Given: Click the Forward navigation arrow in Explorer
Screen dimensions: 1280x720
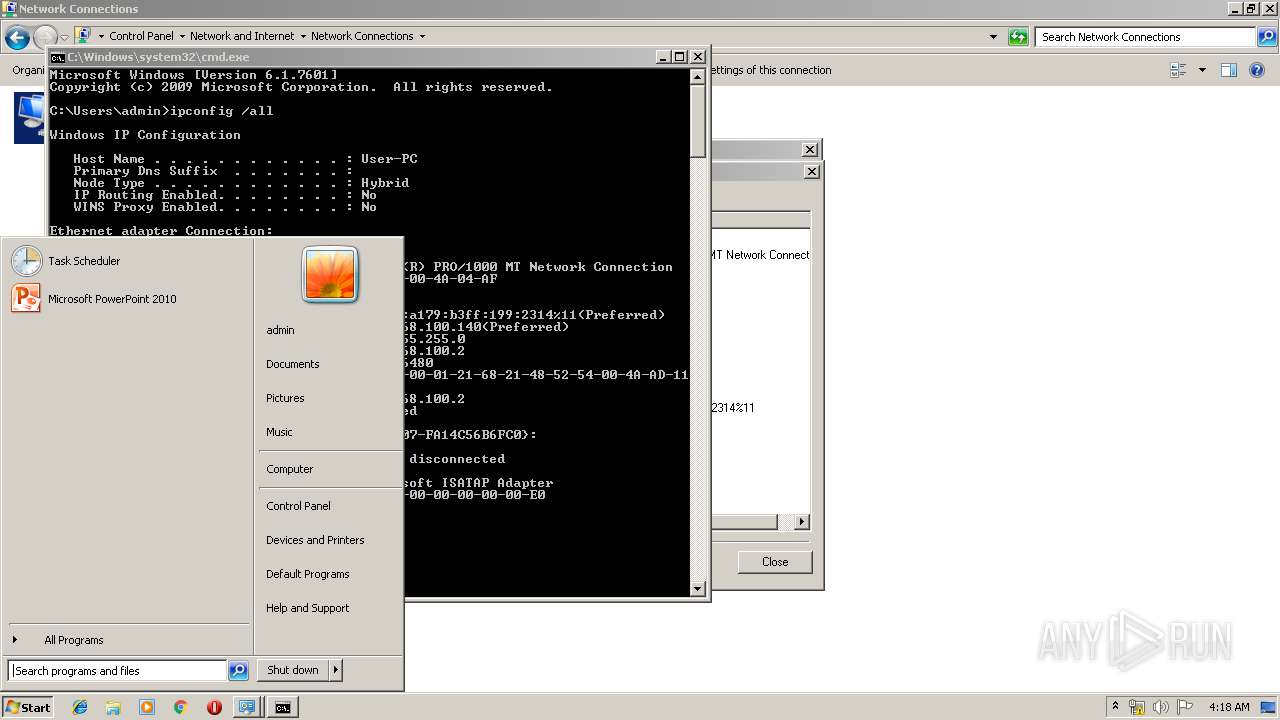Looking at the screenshot, I should [x=46, y=38].
